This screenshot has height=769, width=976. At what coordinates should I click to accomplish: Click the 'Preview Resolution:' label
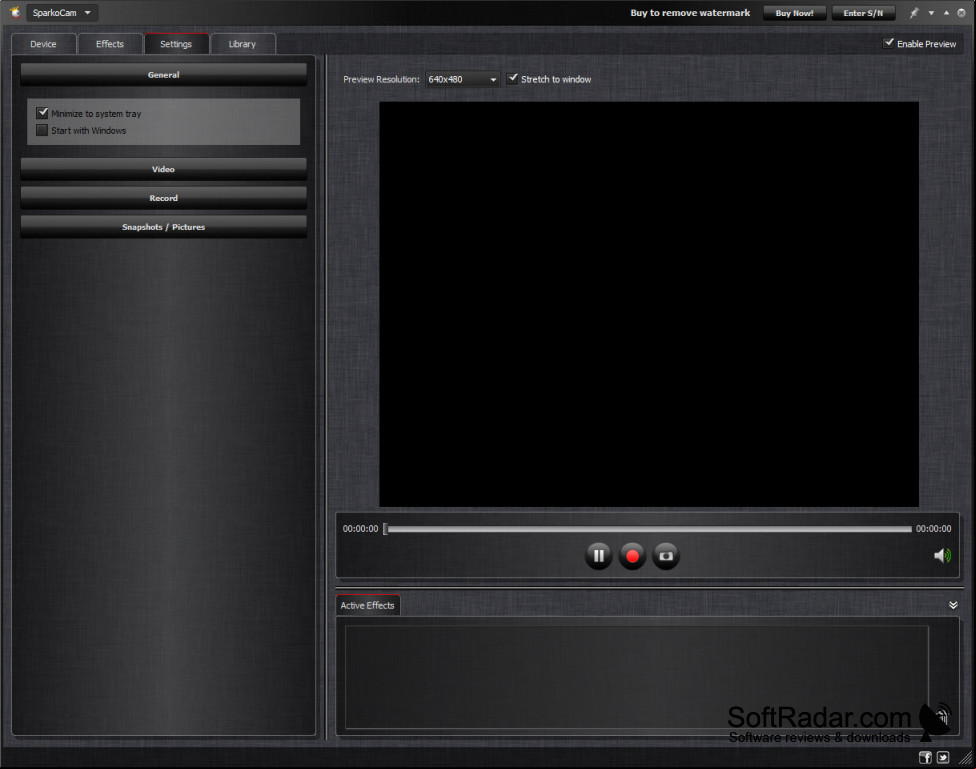(382, 79)
